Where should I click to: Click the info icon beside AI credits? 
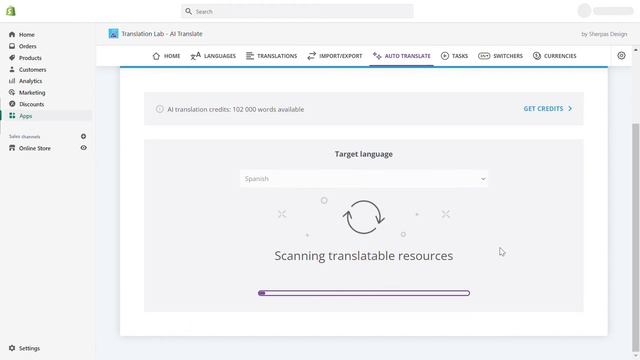tap(160, 109)
